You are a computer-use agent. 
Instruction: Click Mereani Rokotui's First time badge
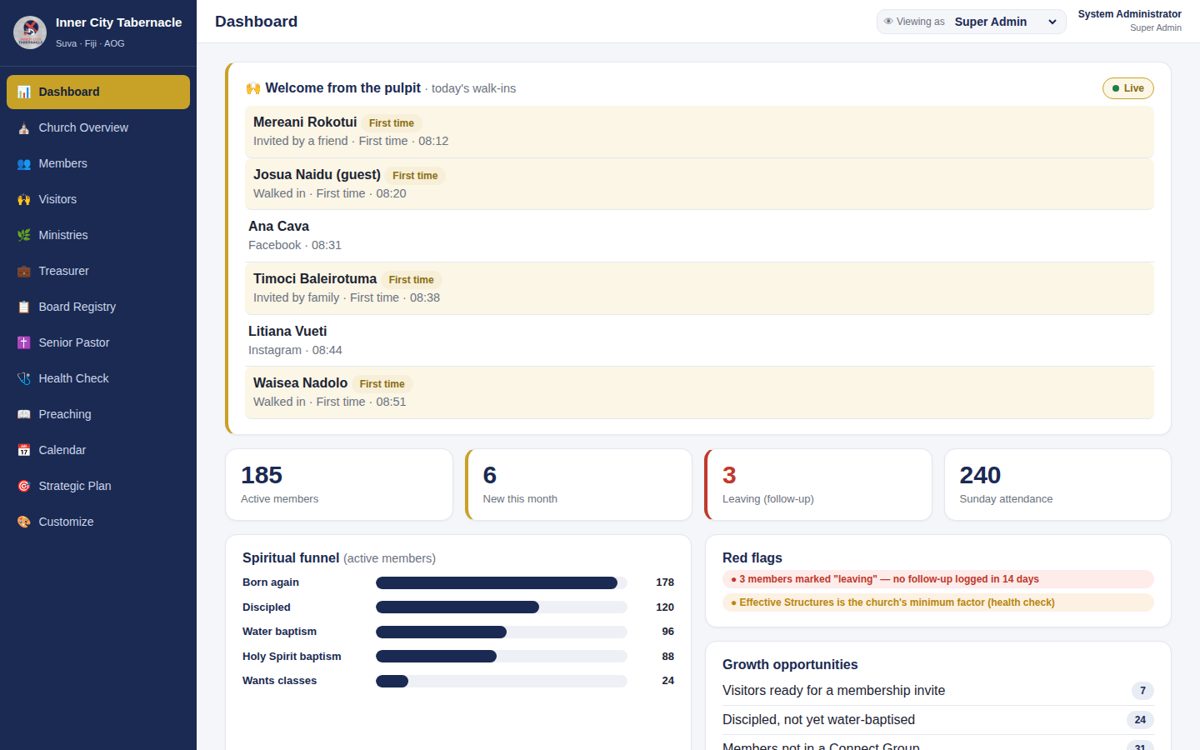392,123
